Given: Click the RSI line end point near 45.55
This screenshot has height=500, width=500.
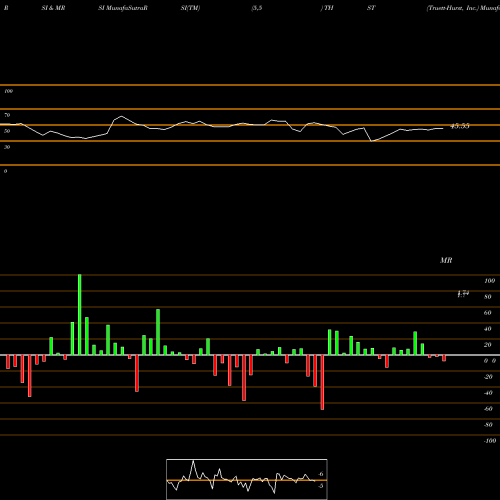Looking at the screenshot, I should click(x=443, y=128).
